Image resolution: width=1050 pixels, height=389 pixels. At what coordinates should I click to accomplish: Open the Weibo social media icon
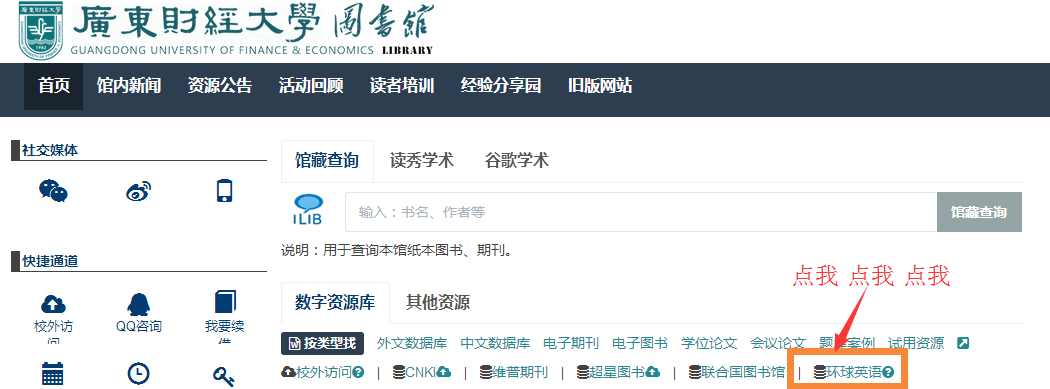tap(139, 191)
